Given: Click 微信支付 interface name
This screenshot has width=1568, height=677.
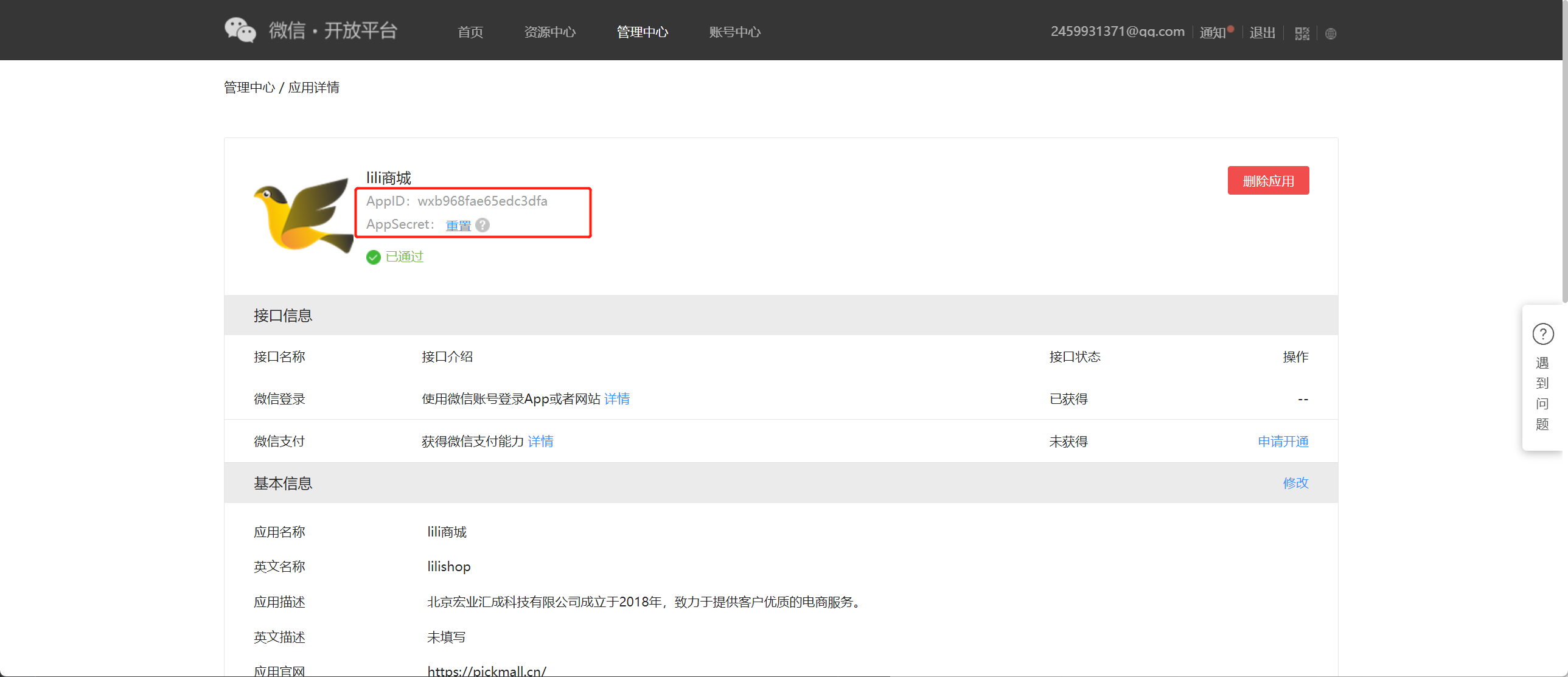Looking at the screenshot, I should (x=279, y=442).
